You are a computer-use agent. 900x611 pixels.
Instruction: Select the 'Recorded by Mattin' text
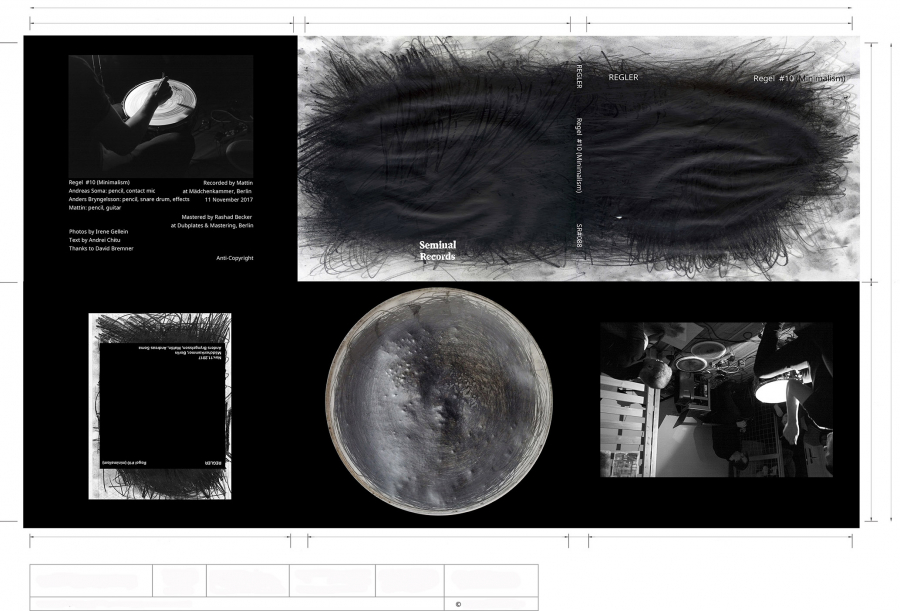(x=228, y=183)
